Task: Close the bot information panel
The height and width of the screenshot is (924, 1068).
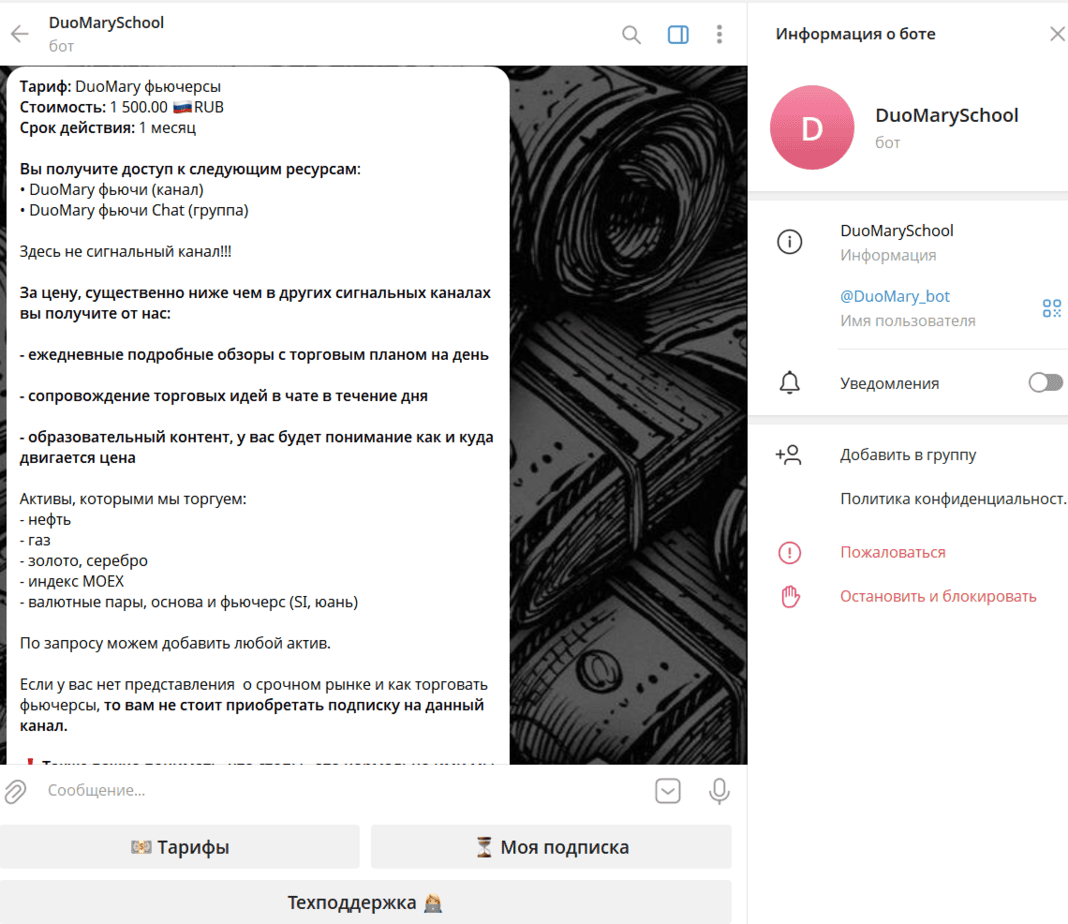Action: [1056, 34]
